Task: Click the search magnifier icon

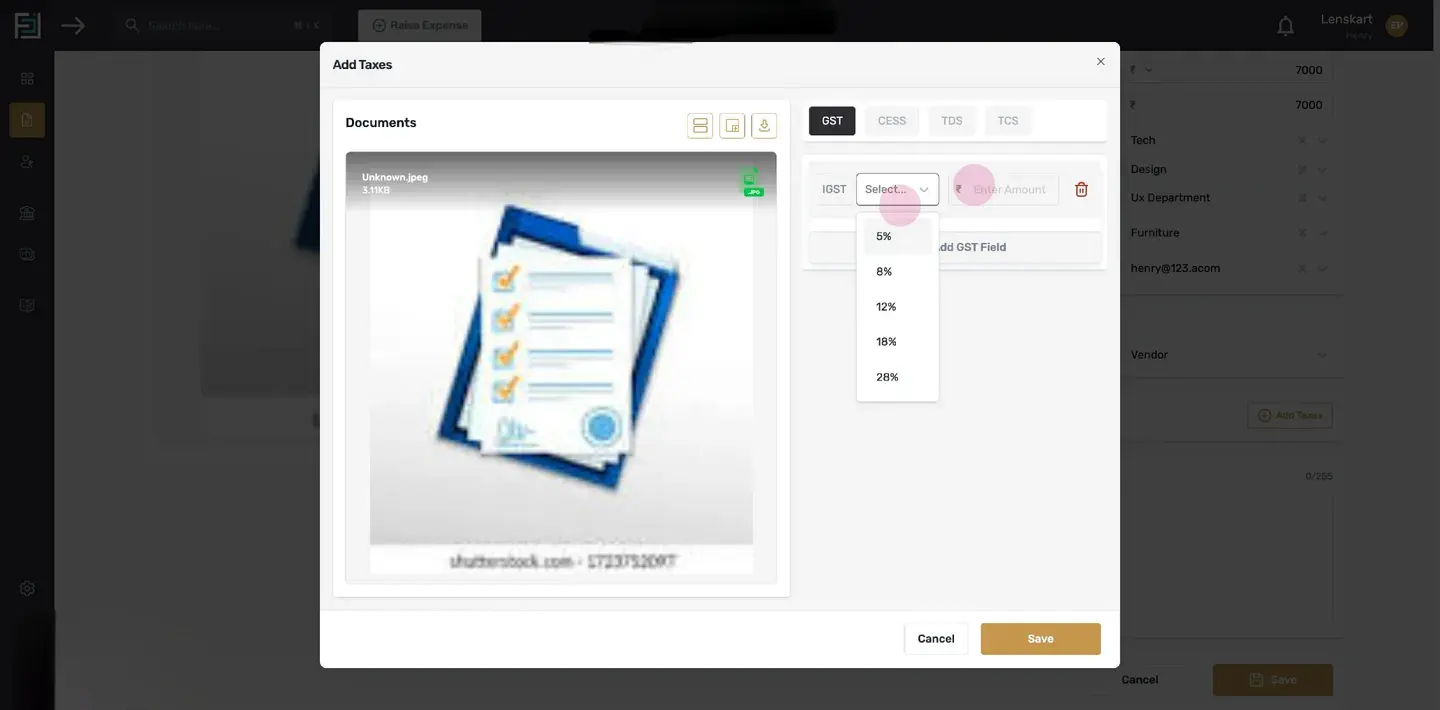Action: click(x=132, y=25)
